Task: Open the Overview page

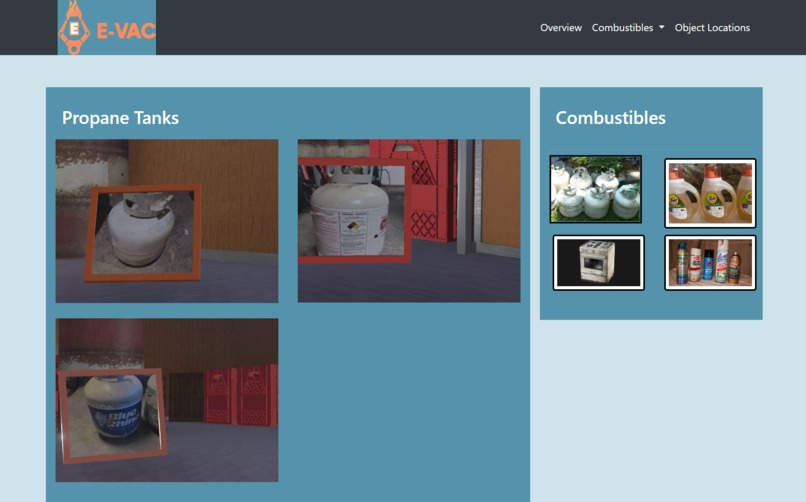Action: [561, 28]
